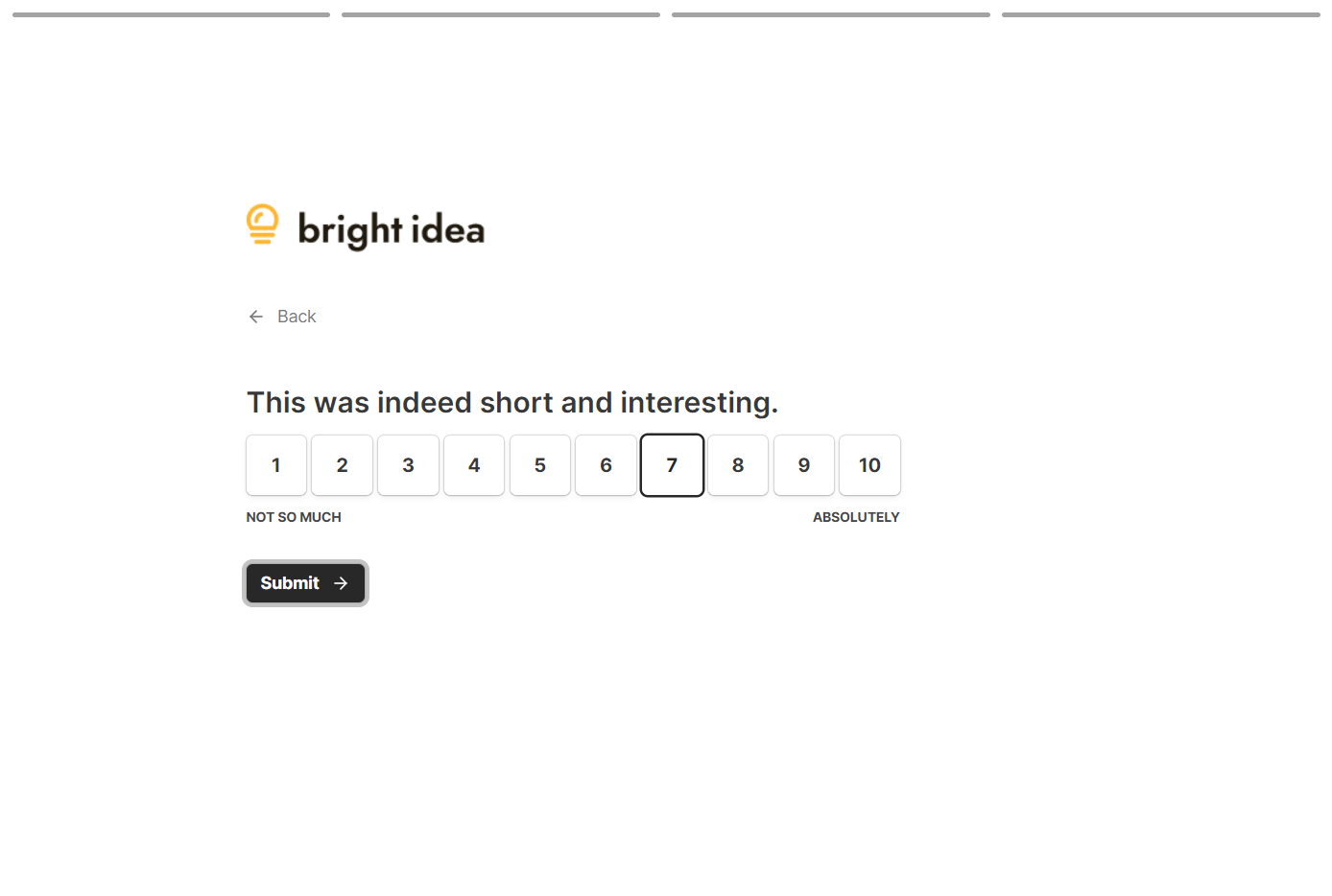The height and width of the screenshot is (896, 1332).
Task: Click the back arrow icon
Action: [x=256, y=317]
